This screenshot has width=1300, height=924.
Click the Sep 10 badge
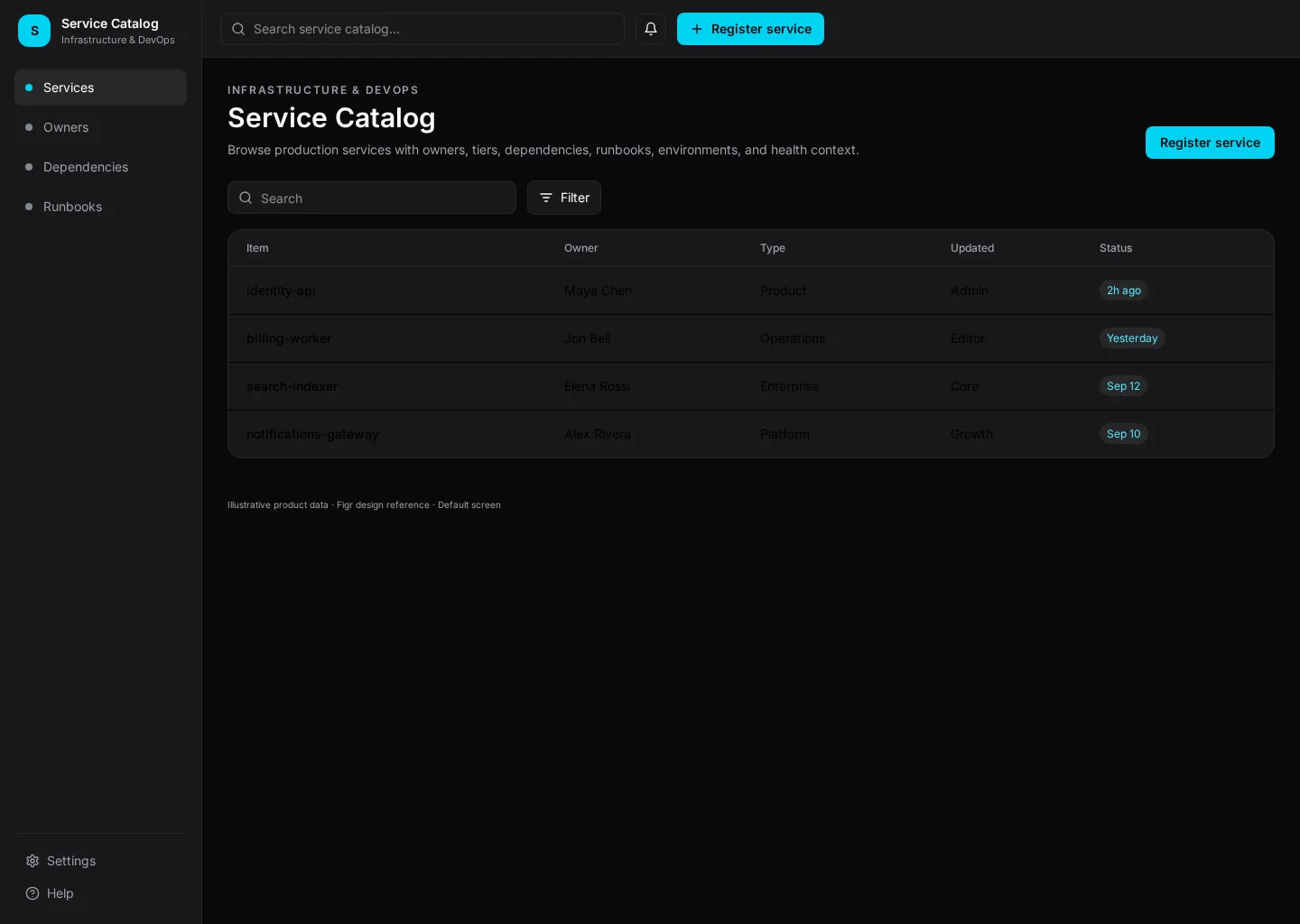coord(1124,434)
